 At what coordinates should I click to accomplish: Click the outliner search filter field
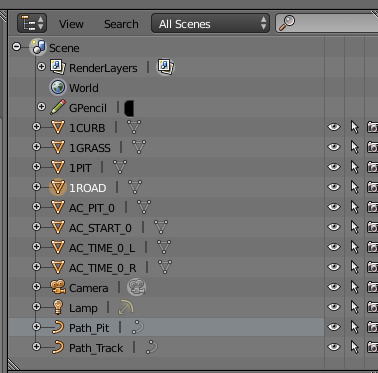pos(327,23)
